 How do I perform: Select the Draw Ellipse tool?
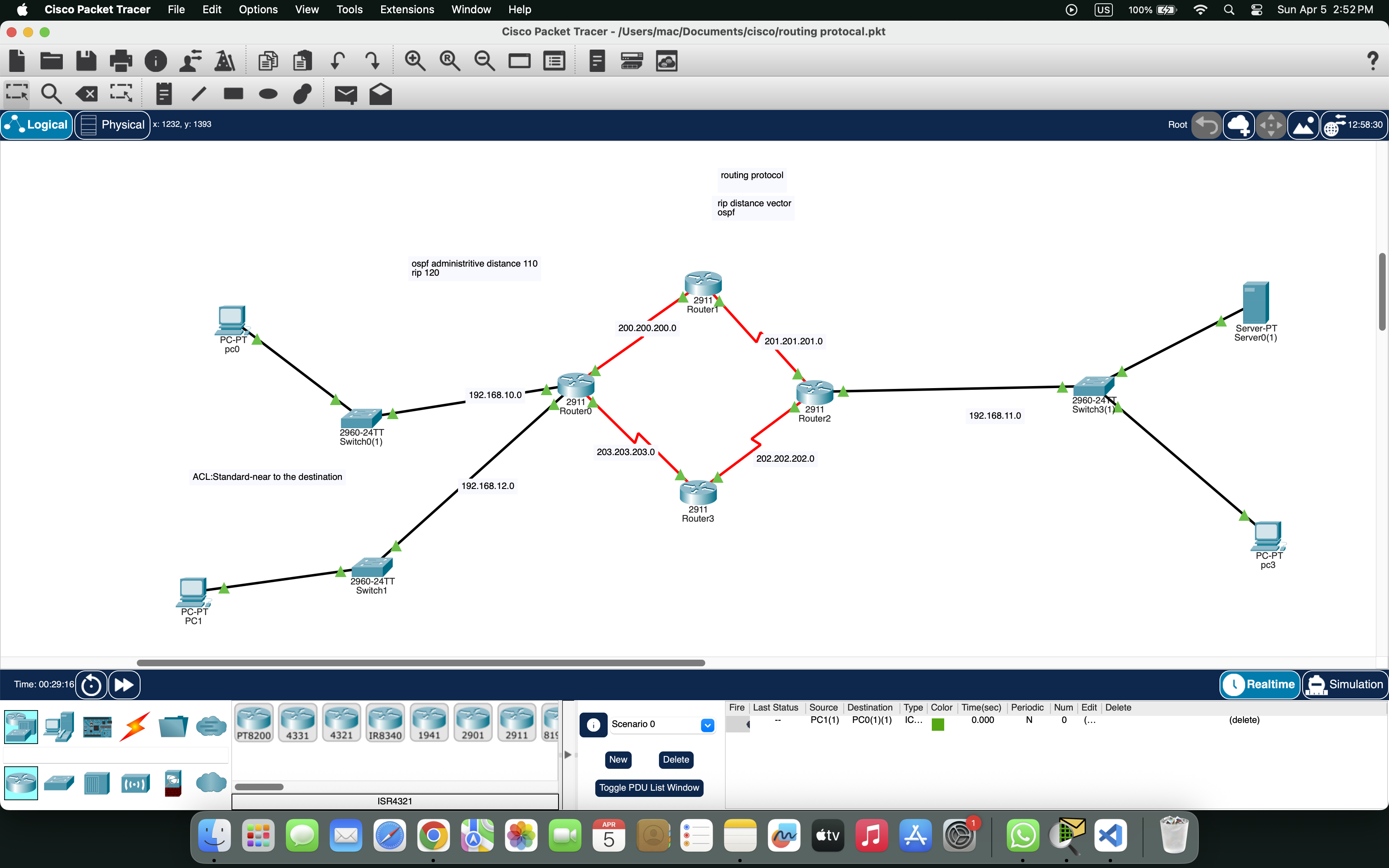tap(268, 93)
